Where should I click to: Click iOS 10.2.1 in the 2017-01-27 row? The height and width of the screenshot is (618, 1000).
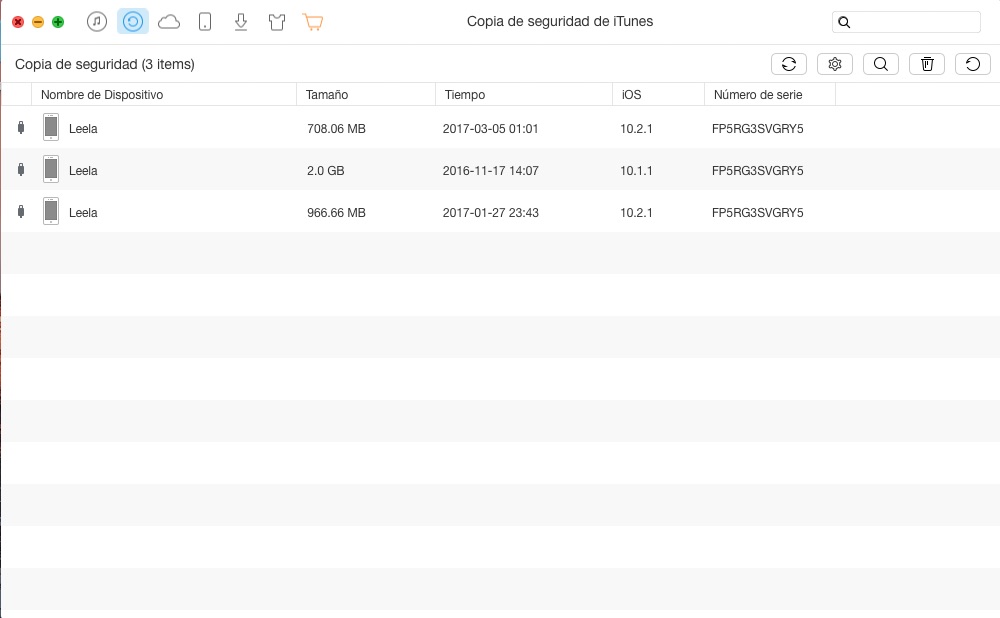(636, 213)
